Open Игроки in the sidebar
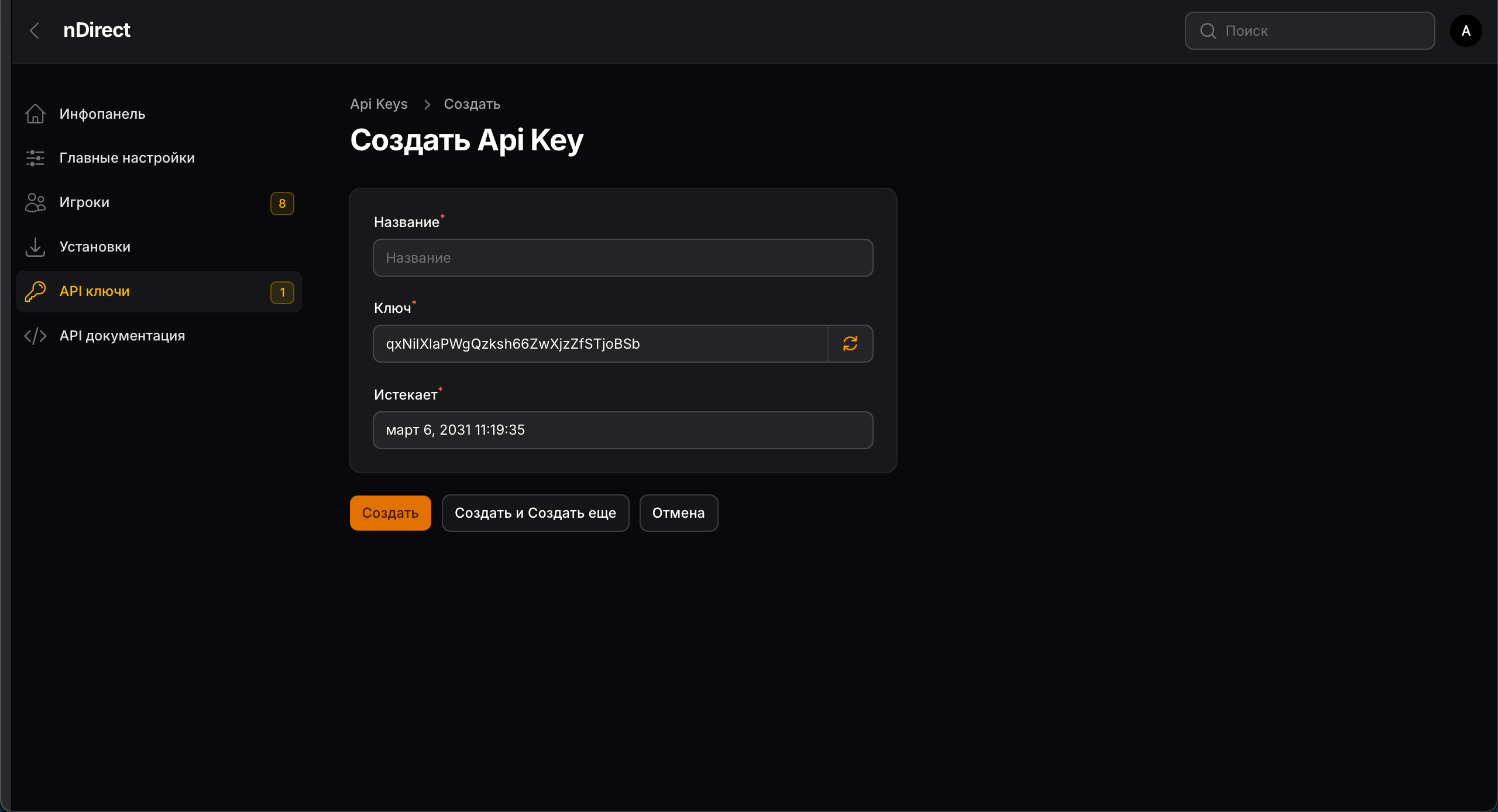 (x=85, y=202)
